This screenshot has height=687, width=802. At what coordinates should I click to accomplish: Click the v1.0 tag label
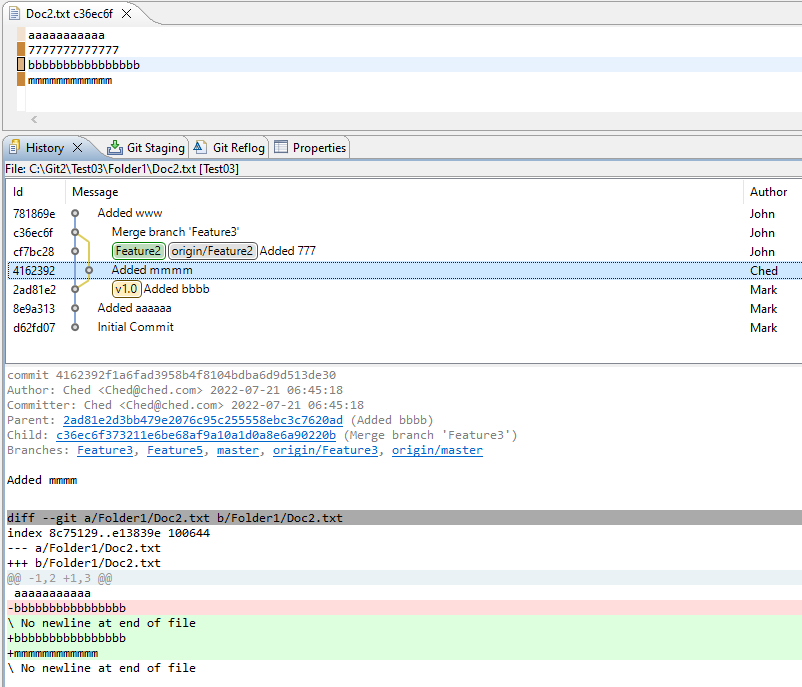click(x=126, y=289)
